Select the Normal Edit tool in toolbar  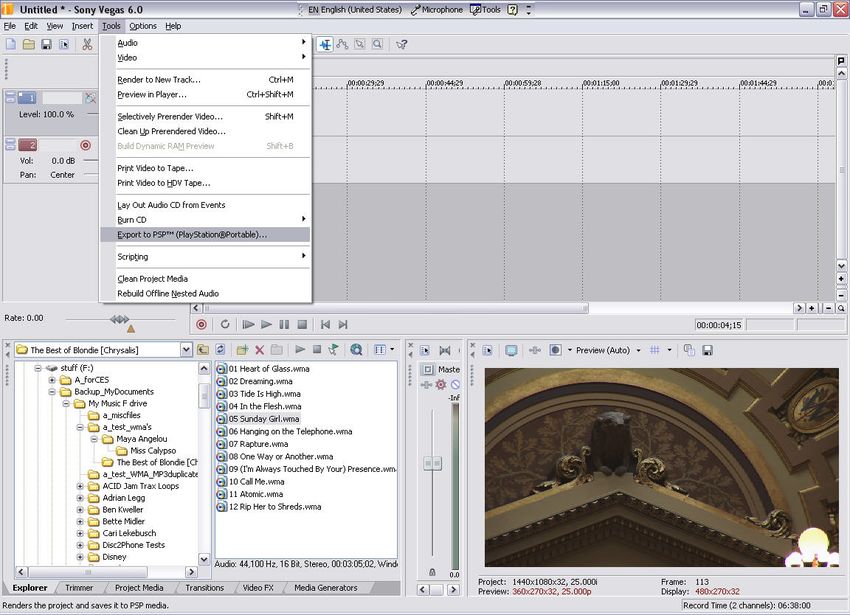(x=325, y=44)
